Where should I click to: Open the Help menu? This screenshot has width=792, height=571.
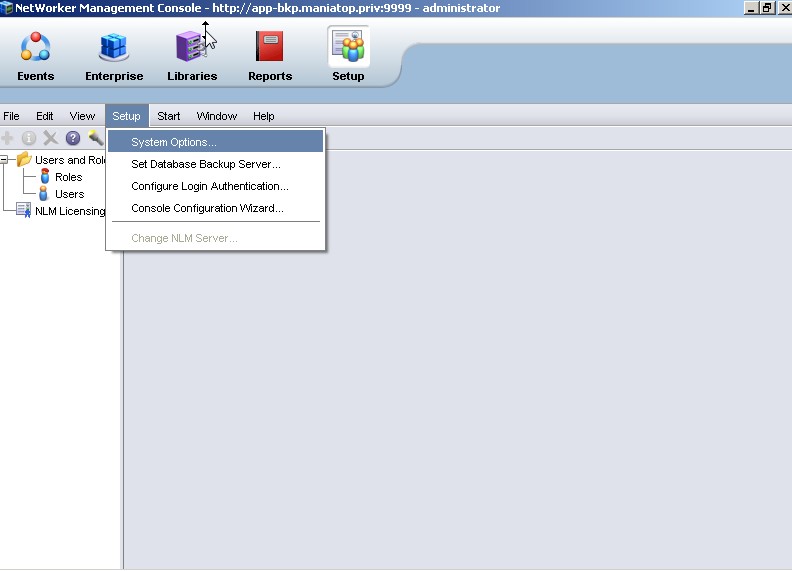264,116
